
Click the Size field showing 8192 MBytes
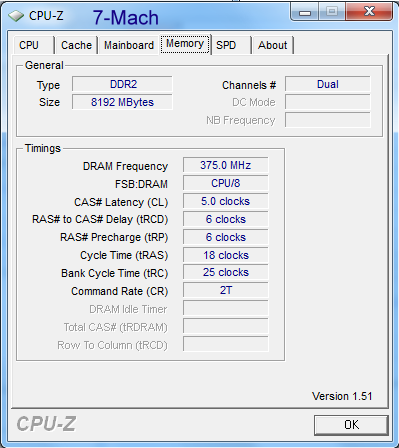pos(122,102)
